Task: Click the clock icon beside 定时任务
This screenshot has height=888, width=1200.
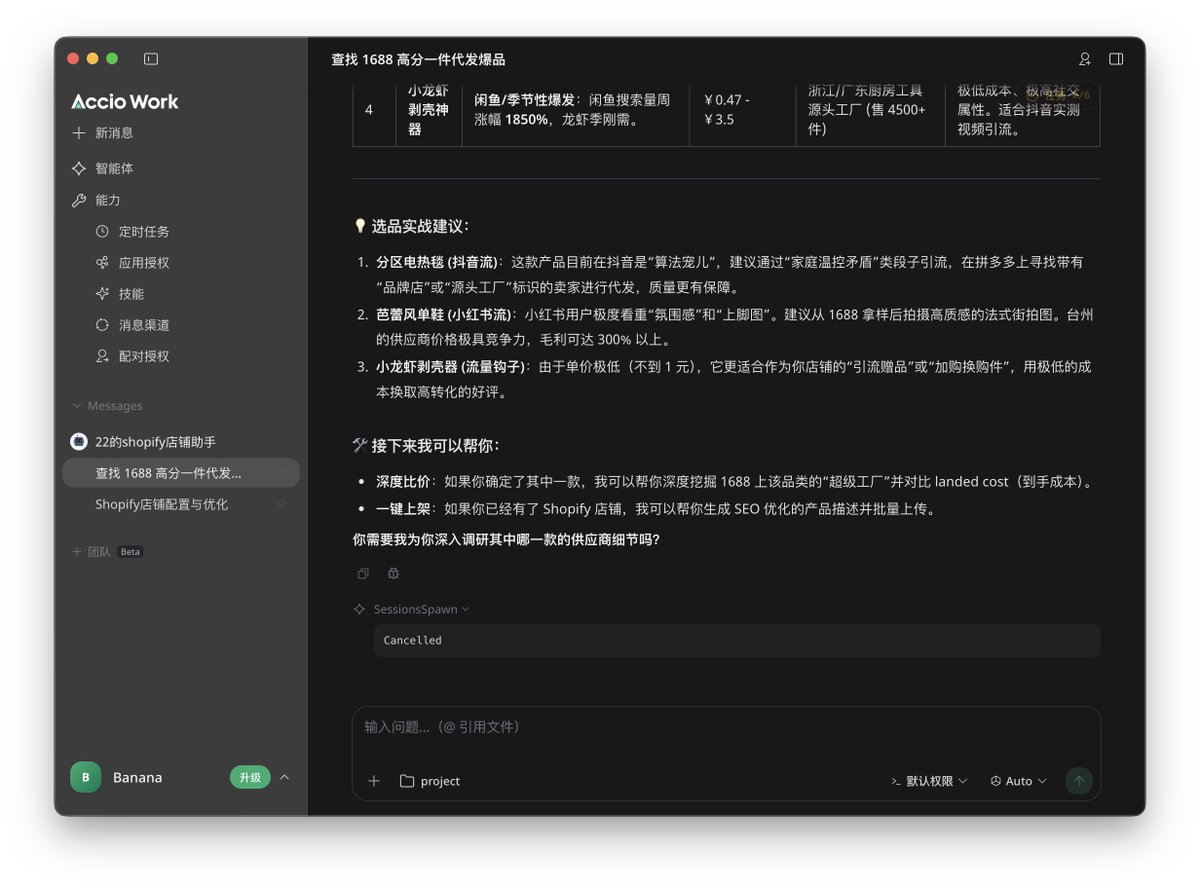Action: [102, 231]
